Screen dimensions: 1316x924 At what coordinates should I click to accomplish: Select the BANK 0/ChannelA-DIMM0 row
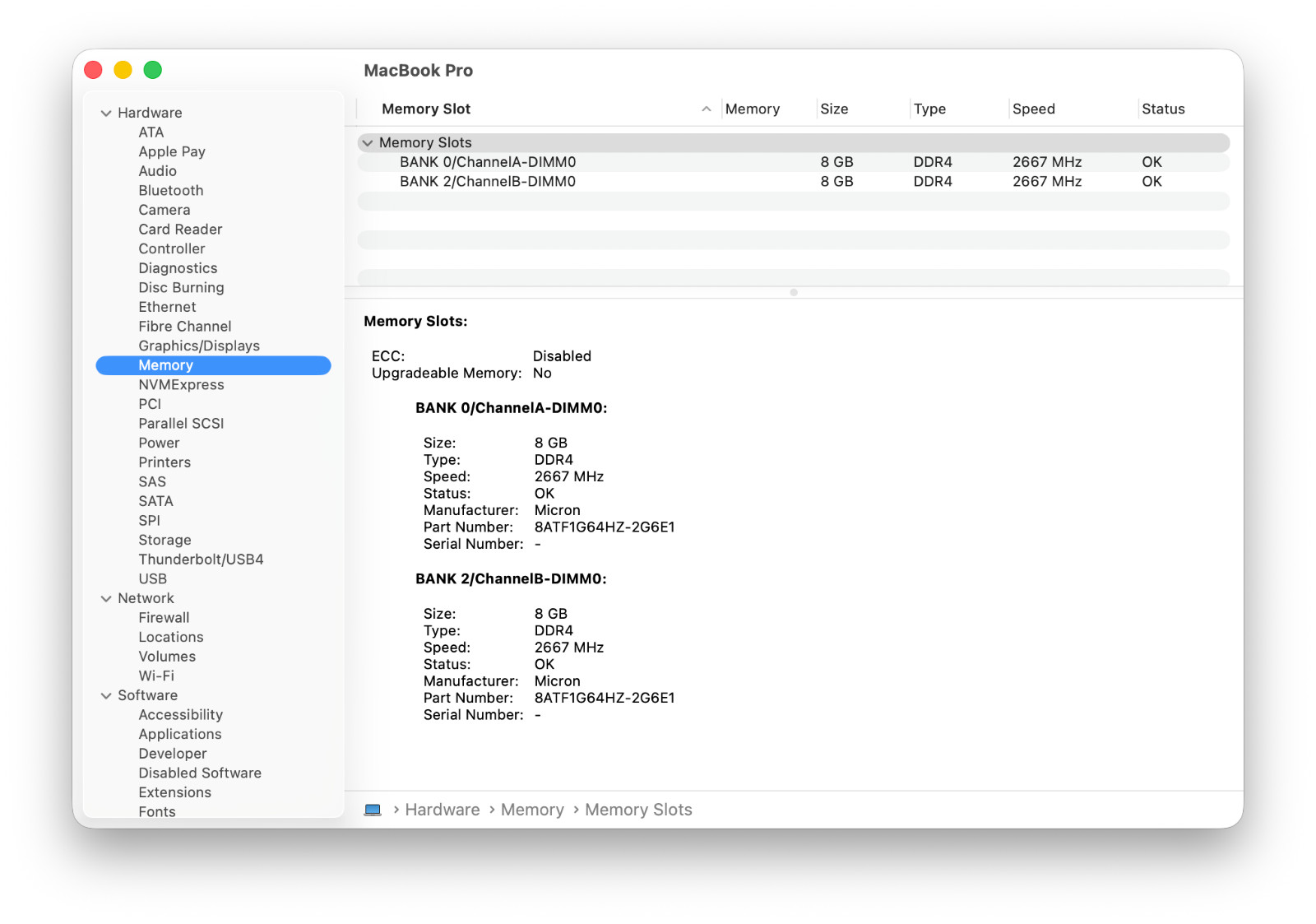pos(794,162)
